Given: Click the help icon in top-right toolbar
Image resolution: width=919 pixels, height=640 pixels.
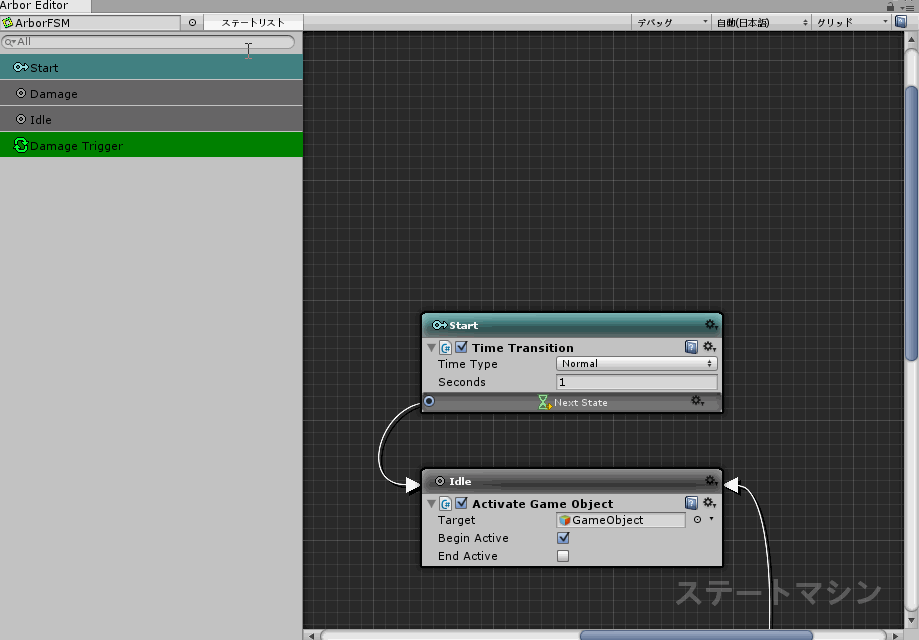Looking at the screenshot, I should click(x=900, y=22).
